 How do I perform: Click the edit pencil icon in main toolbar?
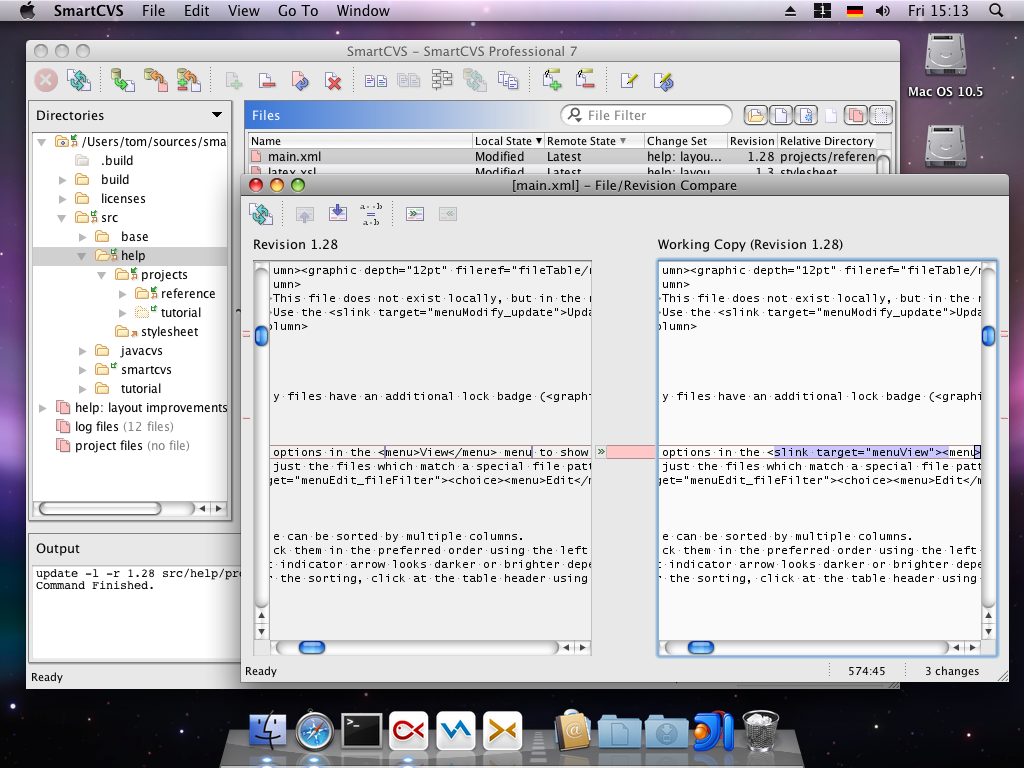[x=629, y=81]
